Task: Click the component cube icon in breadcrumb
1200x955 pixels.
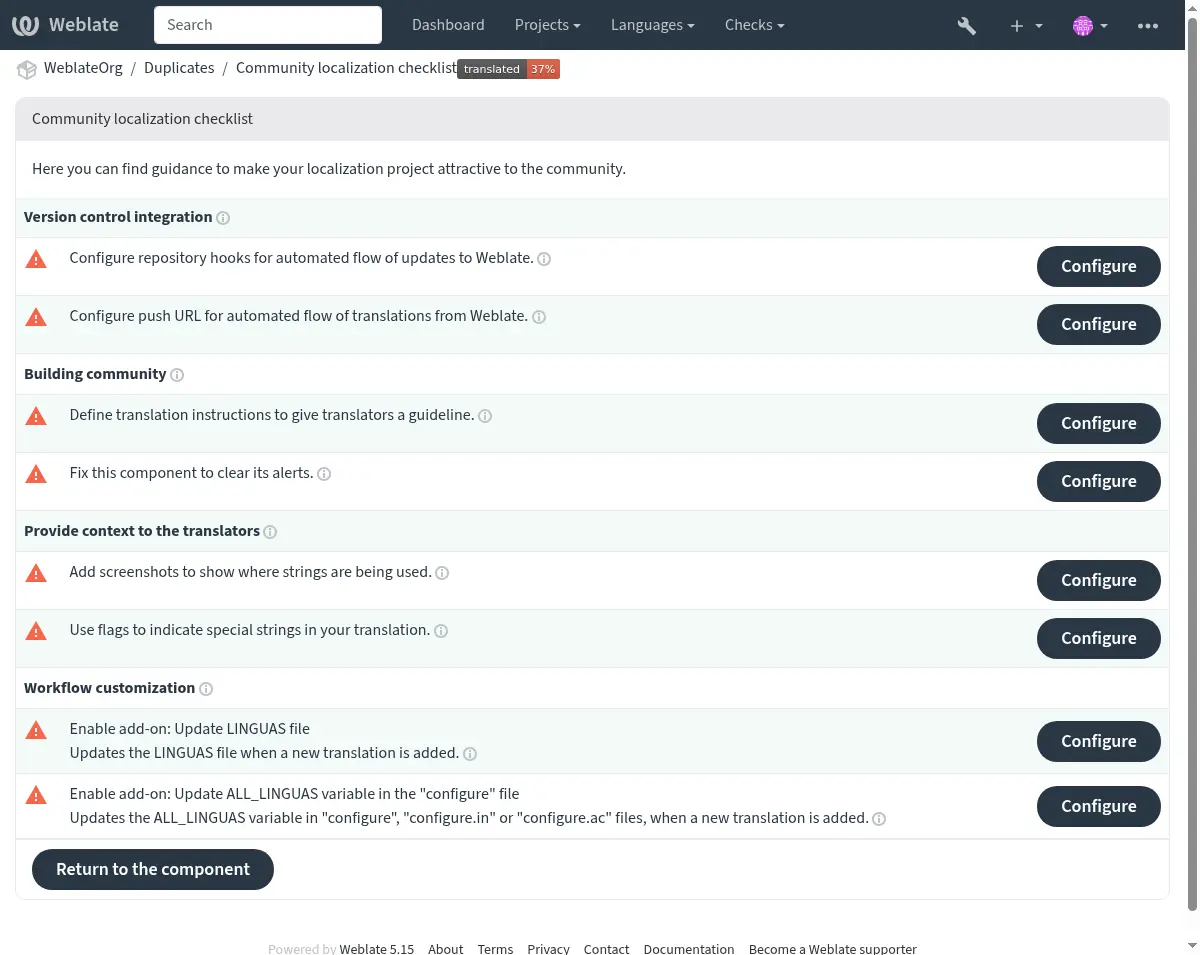Action: click(x=26, y=69)
